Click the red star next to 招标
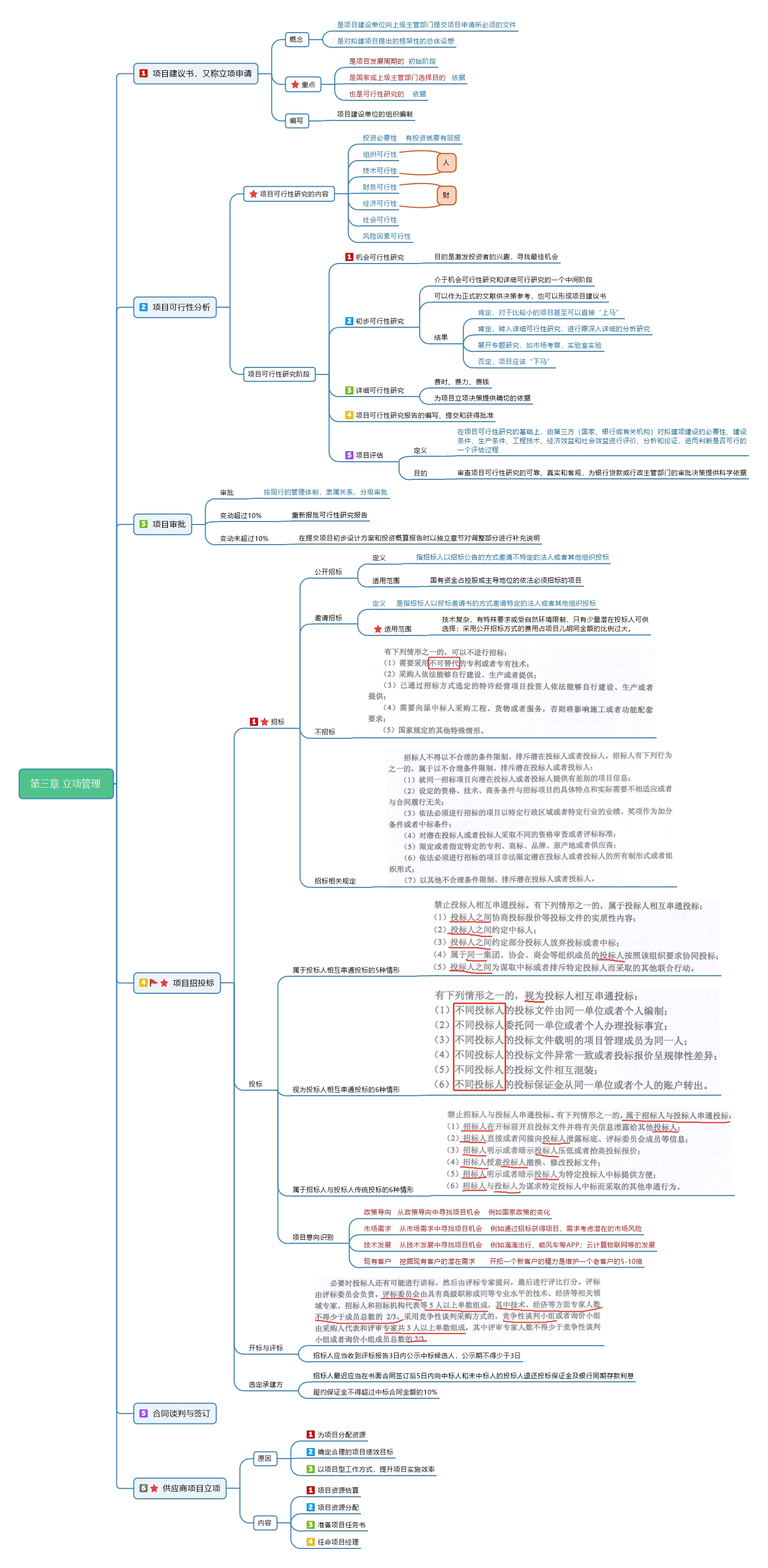The width and height of the screenshot is (768, 1568). pyautogui.click(x=265, y=723)
